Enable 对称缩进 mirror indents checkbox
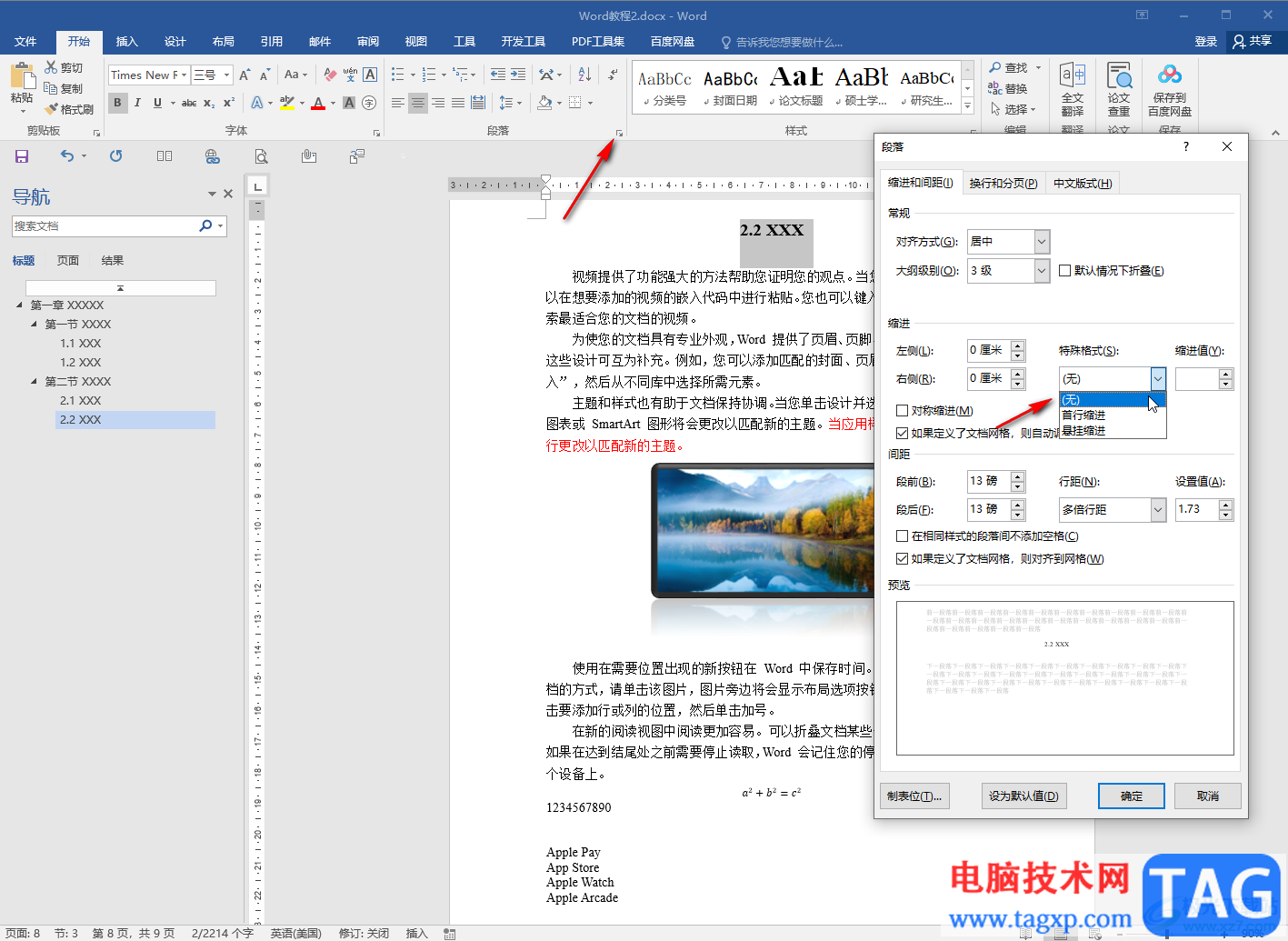The width and height of the screenshot is (1288, 941). (903, 411)
